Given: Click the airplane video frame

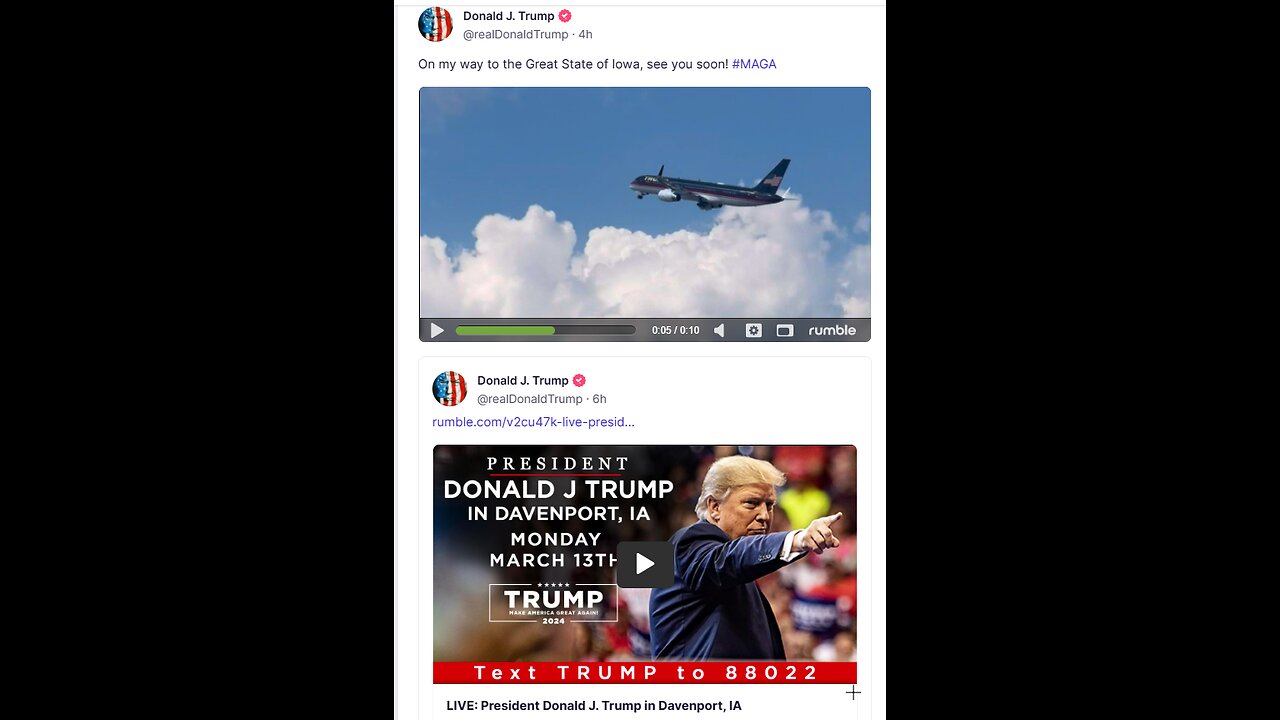Looking at the screenshot, I should (x=645, y=203).
